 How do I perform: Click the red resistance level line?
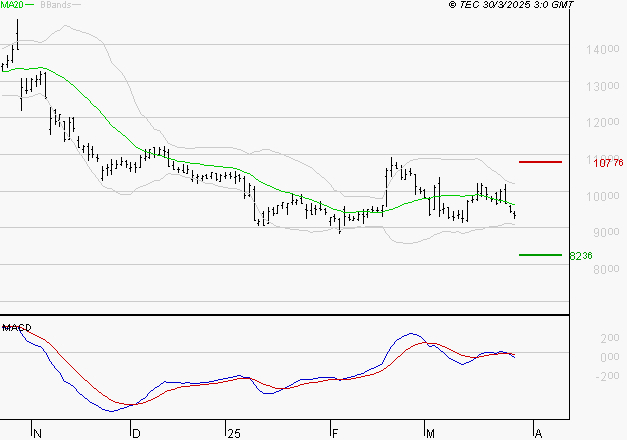(540, 162)
